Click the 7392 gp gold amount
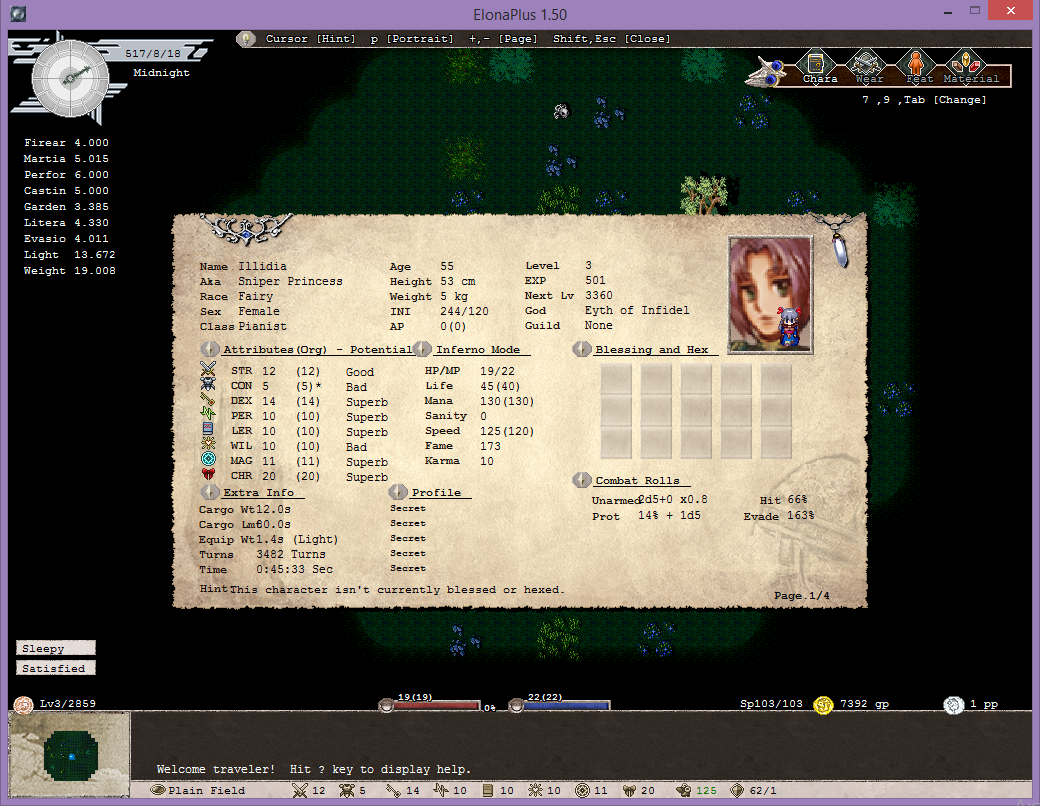The width and height of the screenshot is (1040, 806). point(864,704)
